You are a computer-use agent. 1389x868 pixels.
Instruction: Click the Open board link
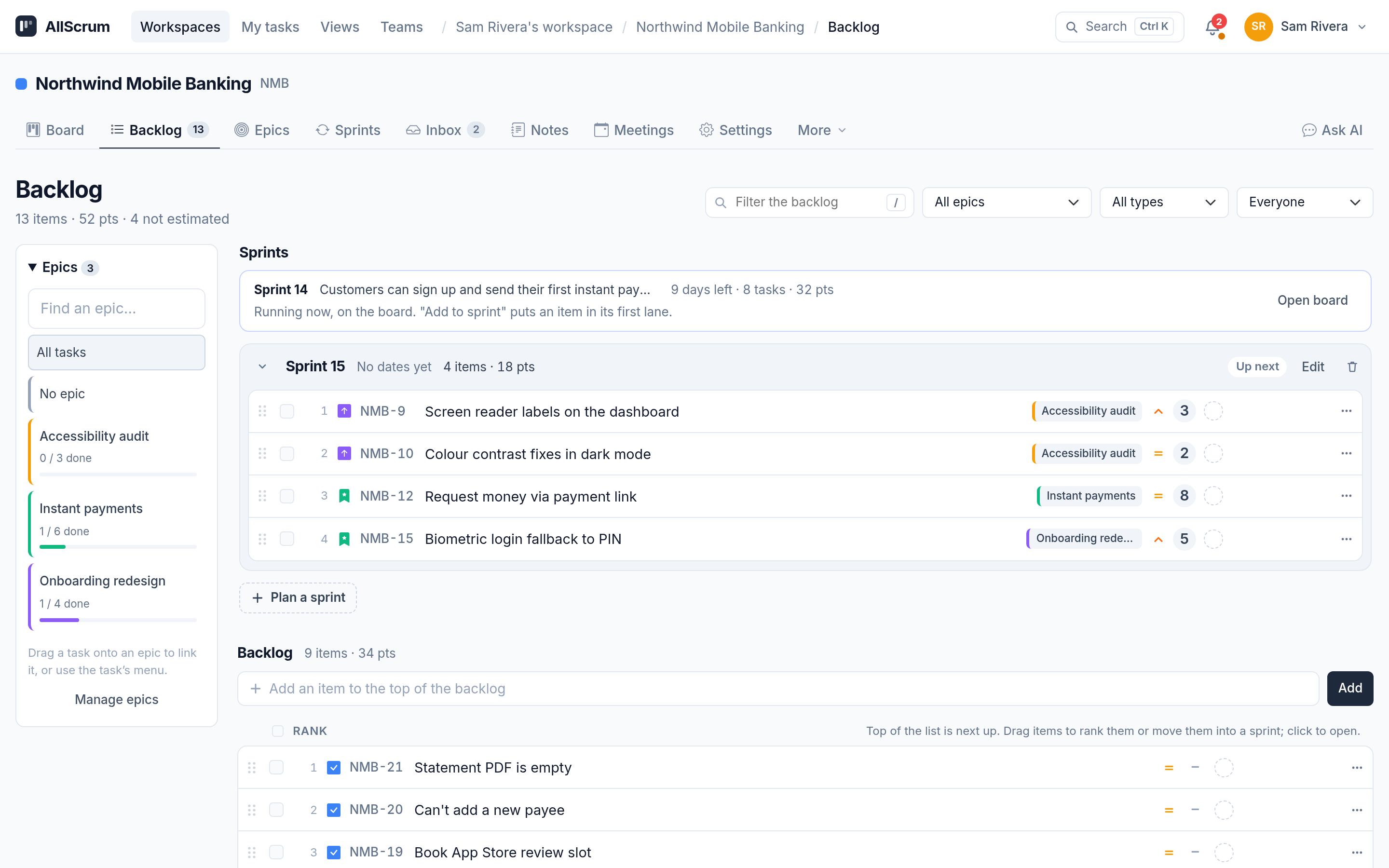tap(1312, 300)
